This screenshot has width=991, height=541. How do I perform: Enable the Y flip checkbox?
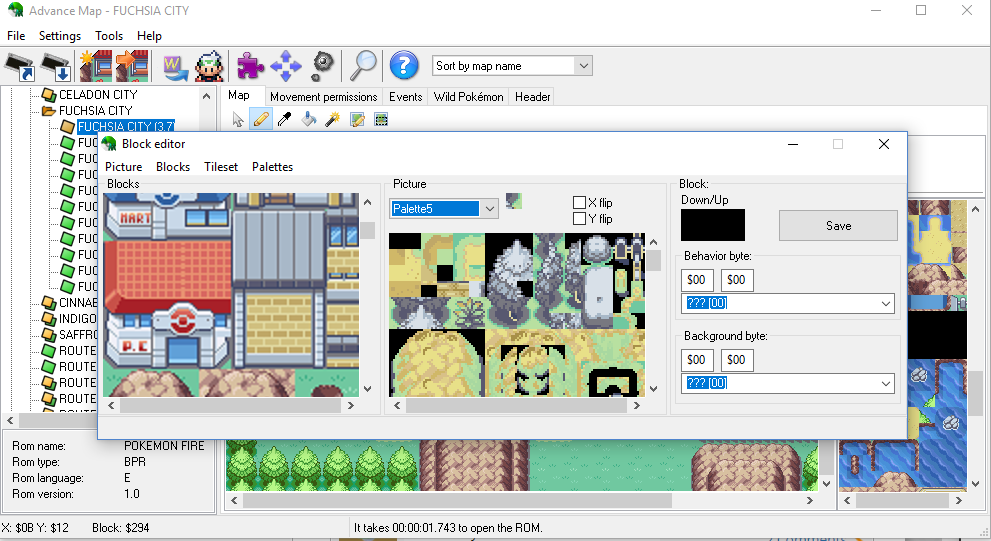coord(579,219)
